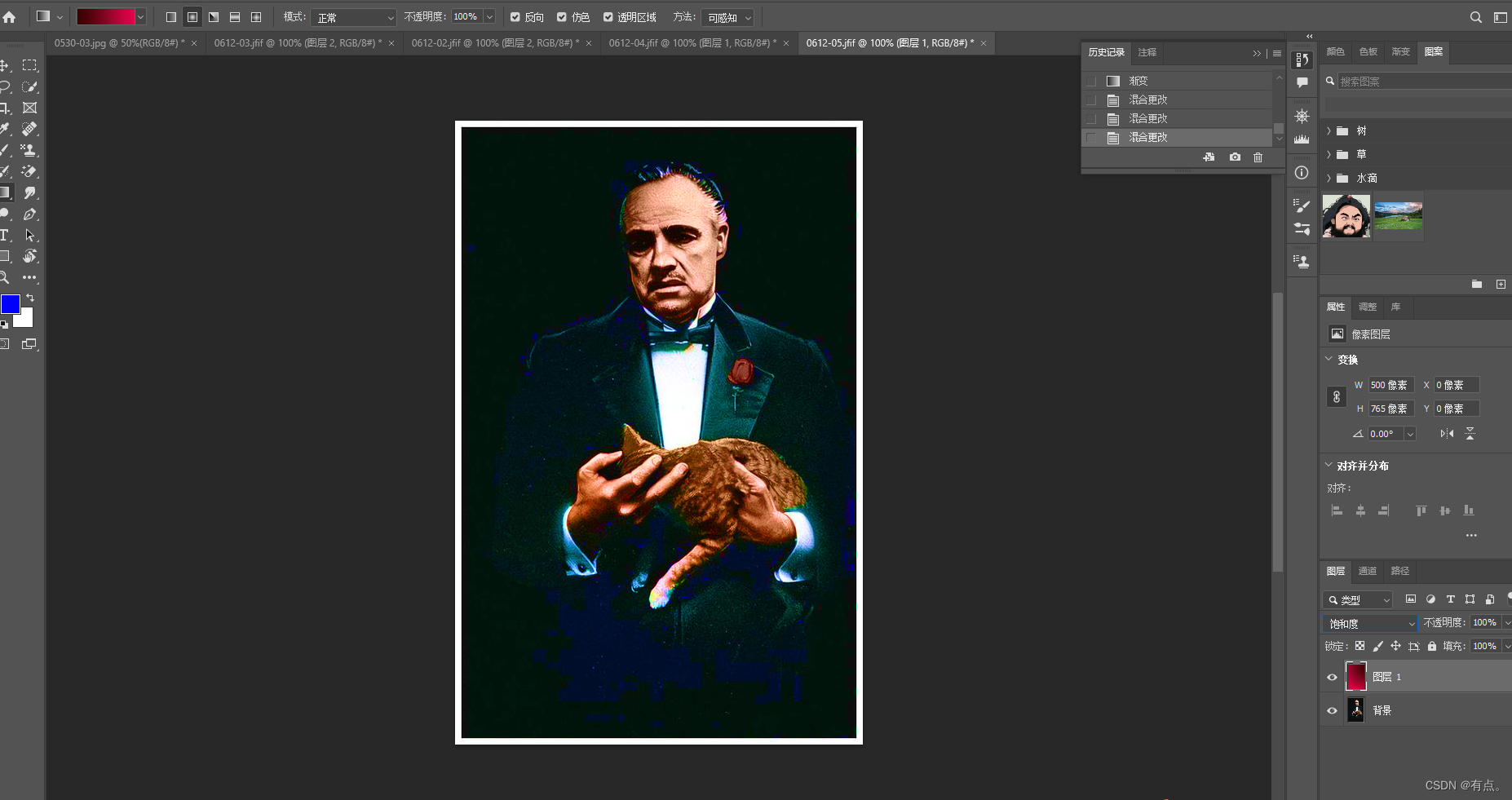Select the Spot Healing Brush tool

click(x=30, y=129)
